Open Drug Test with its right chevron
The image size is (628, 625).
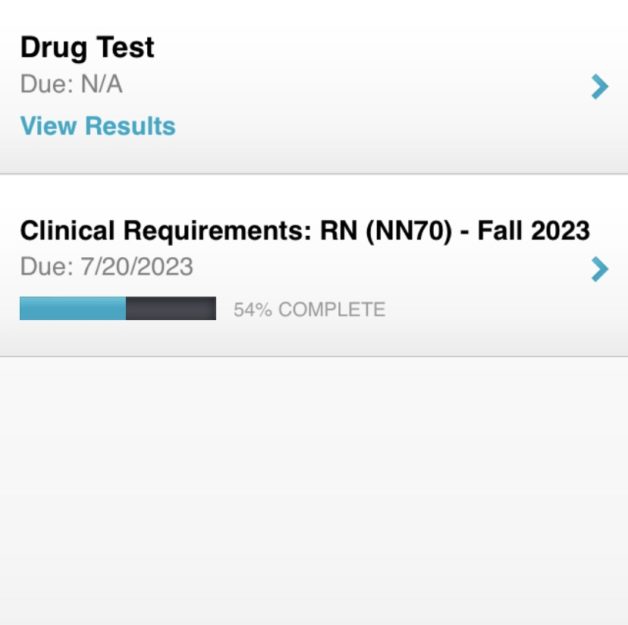click(x=599, y=87)
